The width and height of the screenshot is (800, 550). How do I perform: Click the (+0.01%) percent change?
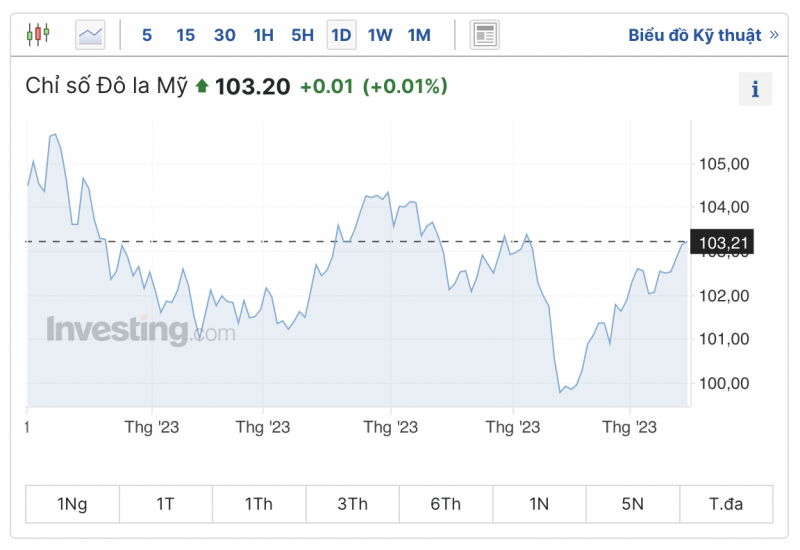point(405,86)
